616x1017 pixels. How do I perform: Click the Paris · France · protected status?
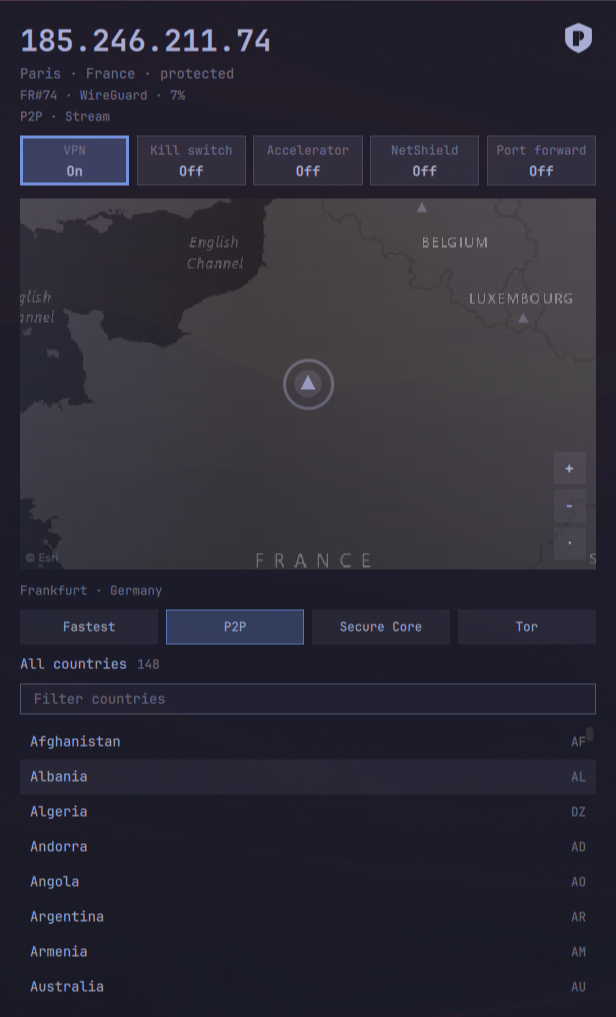click(x=127, y=74)
